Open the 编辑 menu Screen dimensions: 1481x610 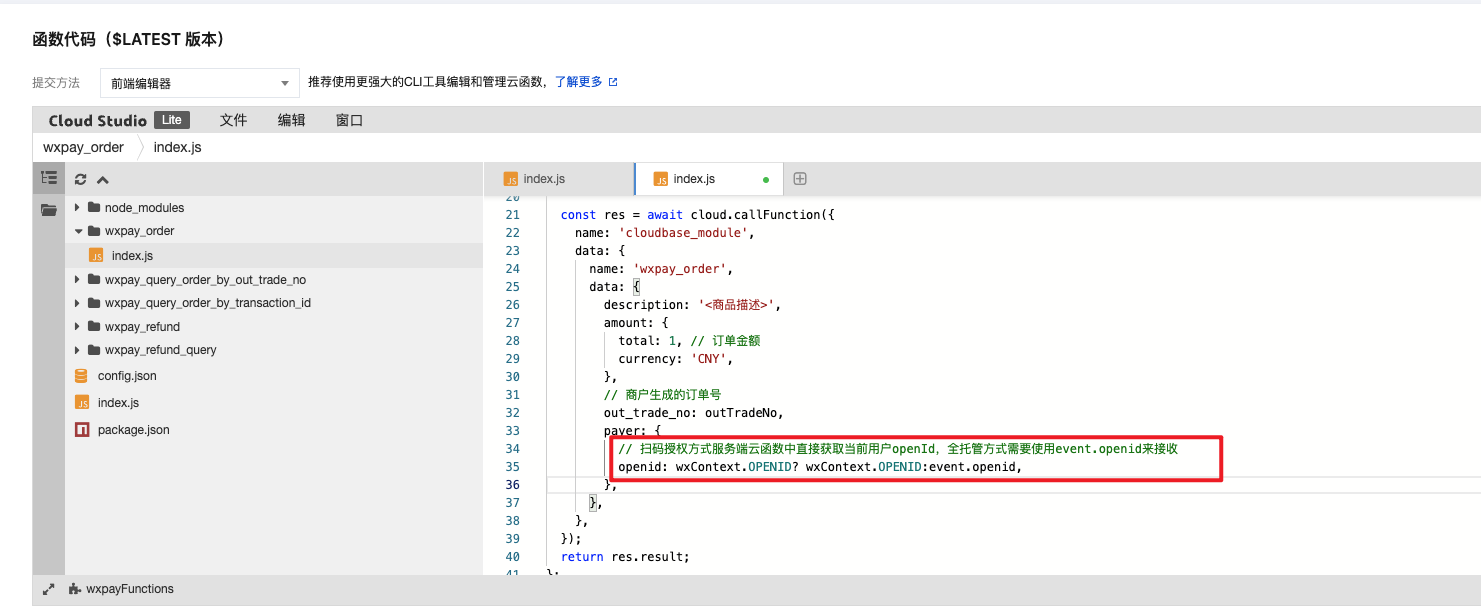(x=291, y=120)
